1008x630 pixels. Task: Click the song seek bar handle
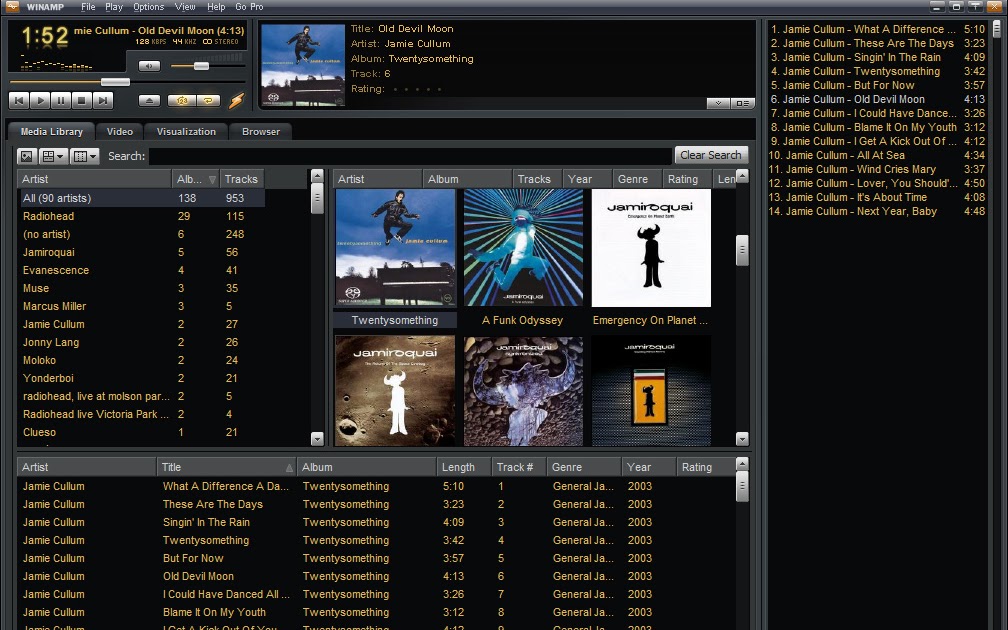click(x=116, y=82)
